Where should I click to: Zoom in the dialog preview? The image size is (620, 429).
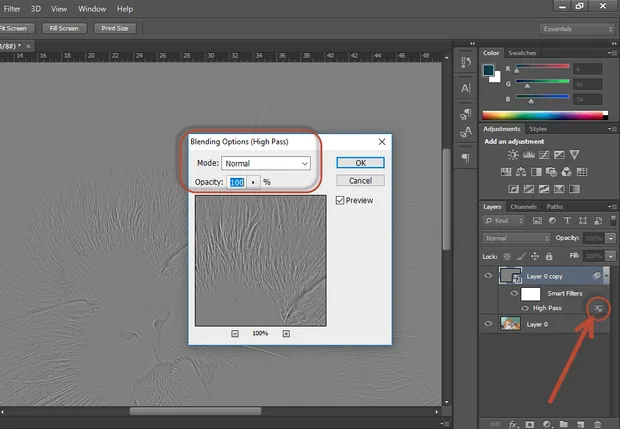[286, 334]
